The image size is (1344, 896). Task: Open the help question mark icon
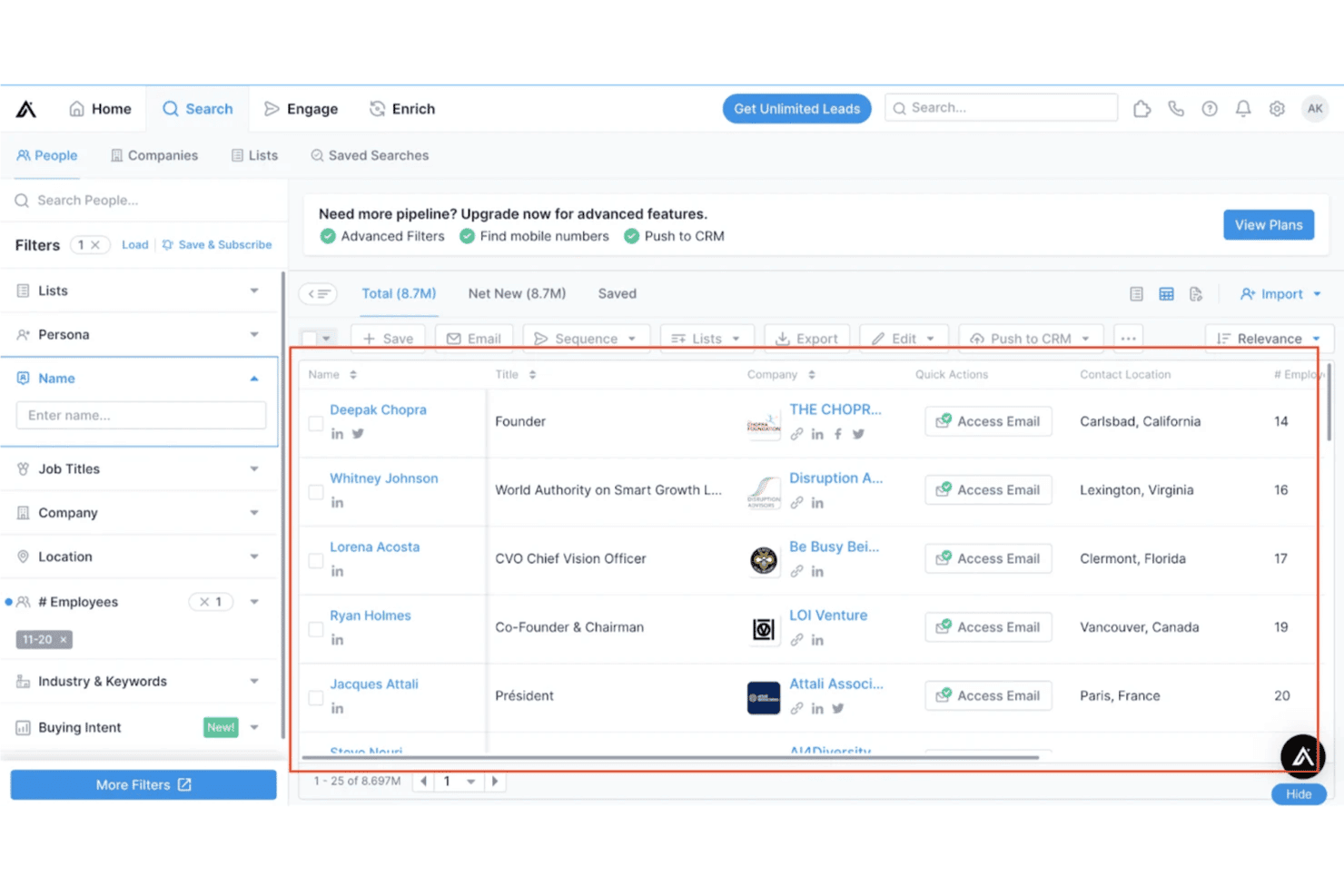click(x=1210, y=109)
